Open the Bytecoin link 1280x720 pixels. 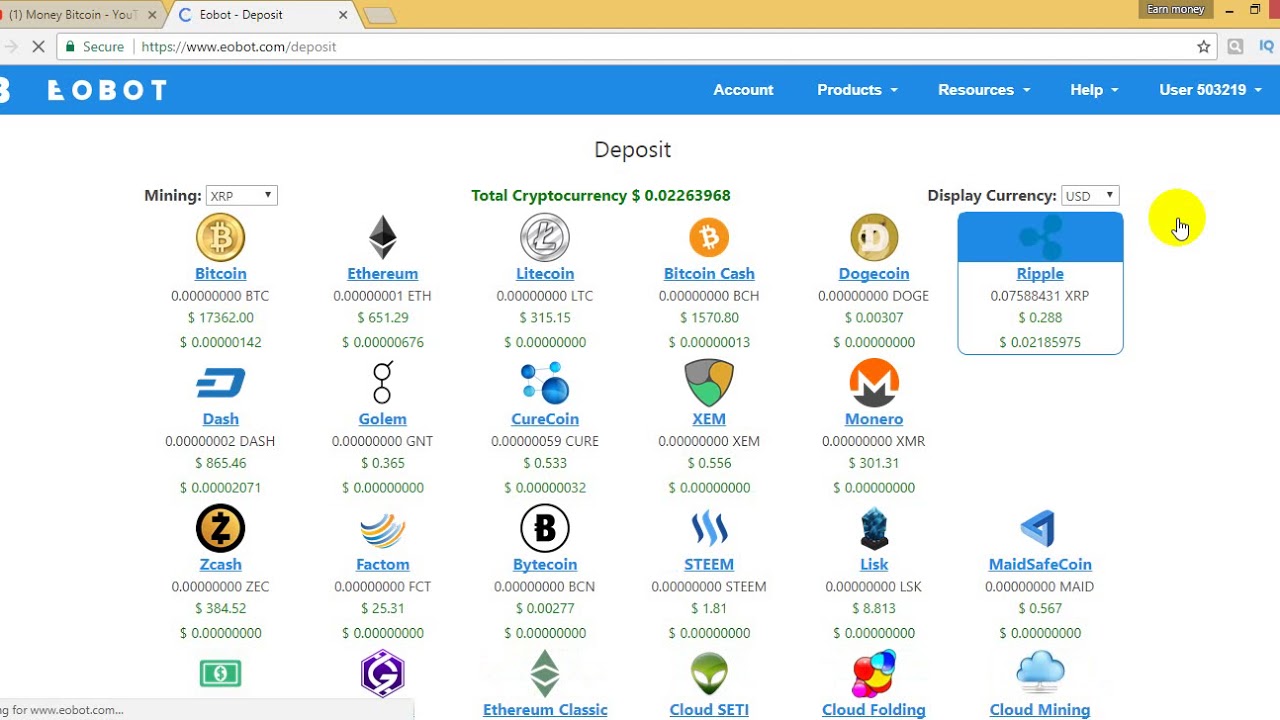pos(545,565)
